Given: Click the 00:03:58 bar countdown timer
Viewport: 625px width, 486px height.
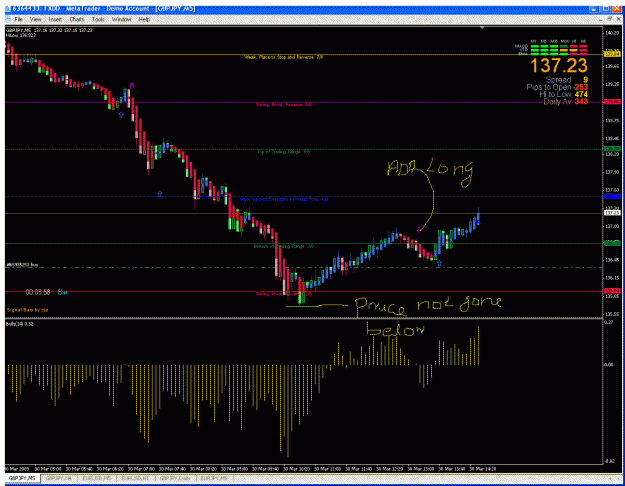Looking at the screenshot, I should (38, 292).
